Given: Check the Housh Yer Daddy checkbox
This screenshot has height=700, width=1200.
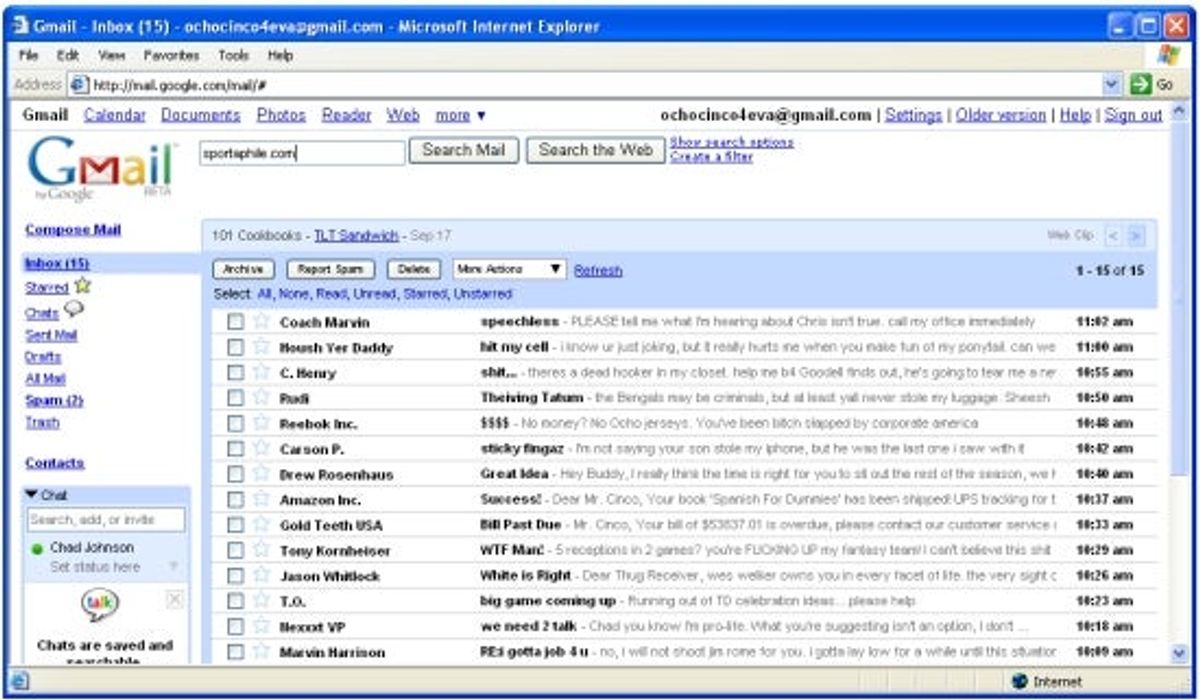Looking at the screenshot, I should pyautogui.click(x=235, y=347).
